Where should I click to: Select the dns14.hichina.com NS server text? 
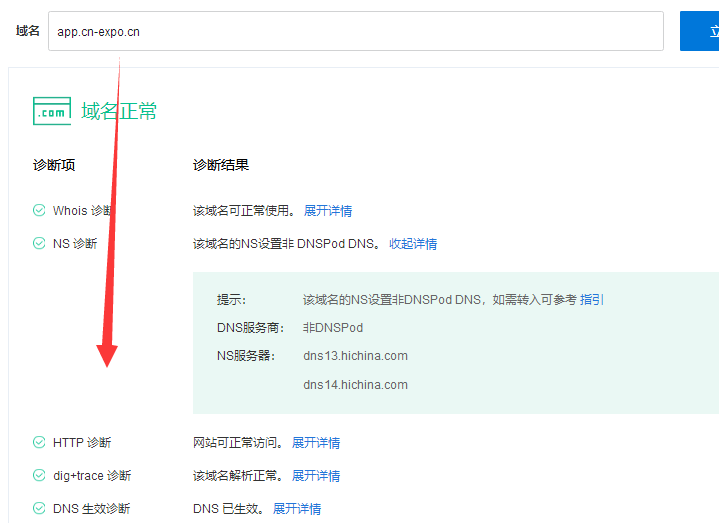355,385
